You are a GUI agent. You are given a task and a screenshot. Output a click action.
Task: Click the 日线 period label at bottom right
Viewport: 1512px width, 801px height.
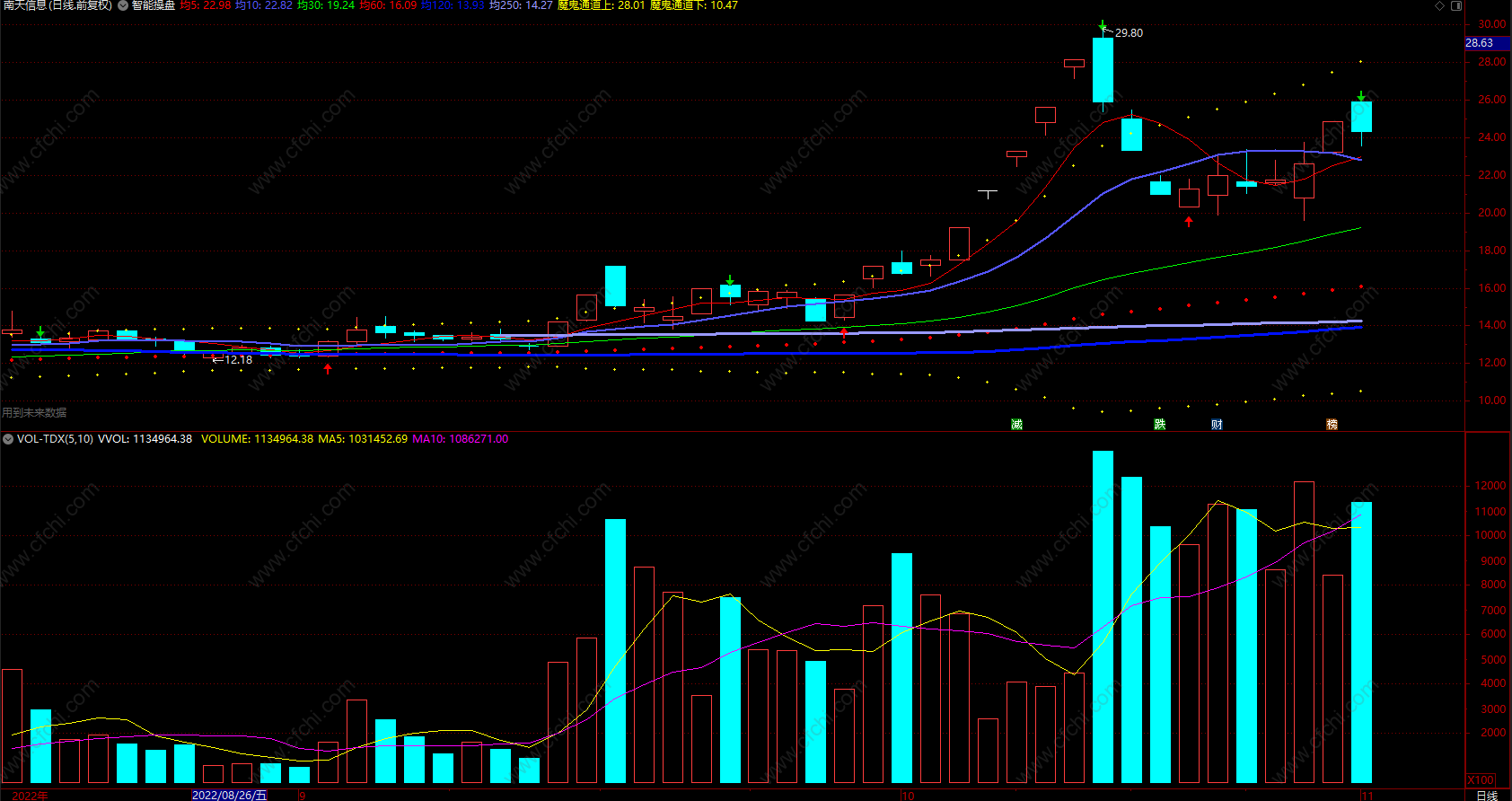click(1488, 796)
